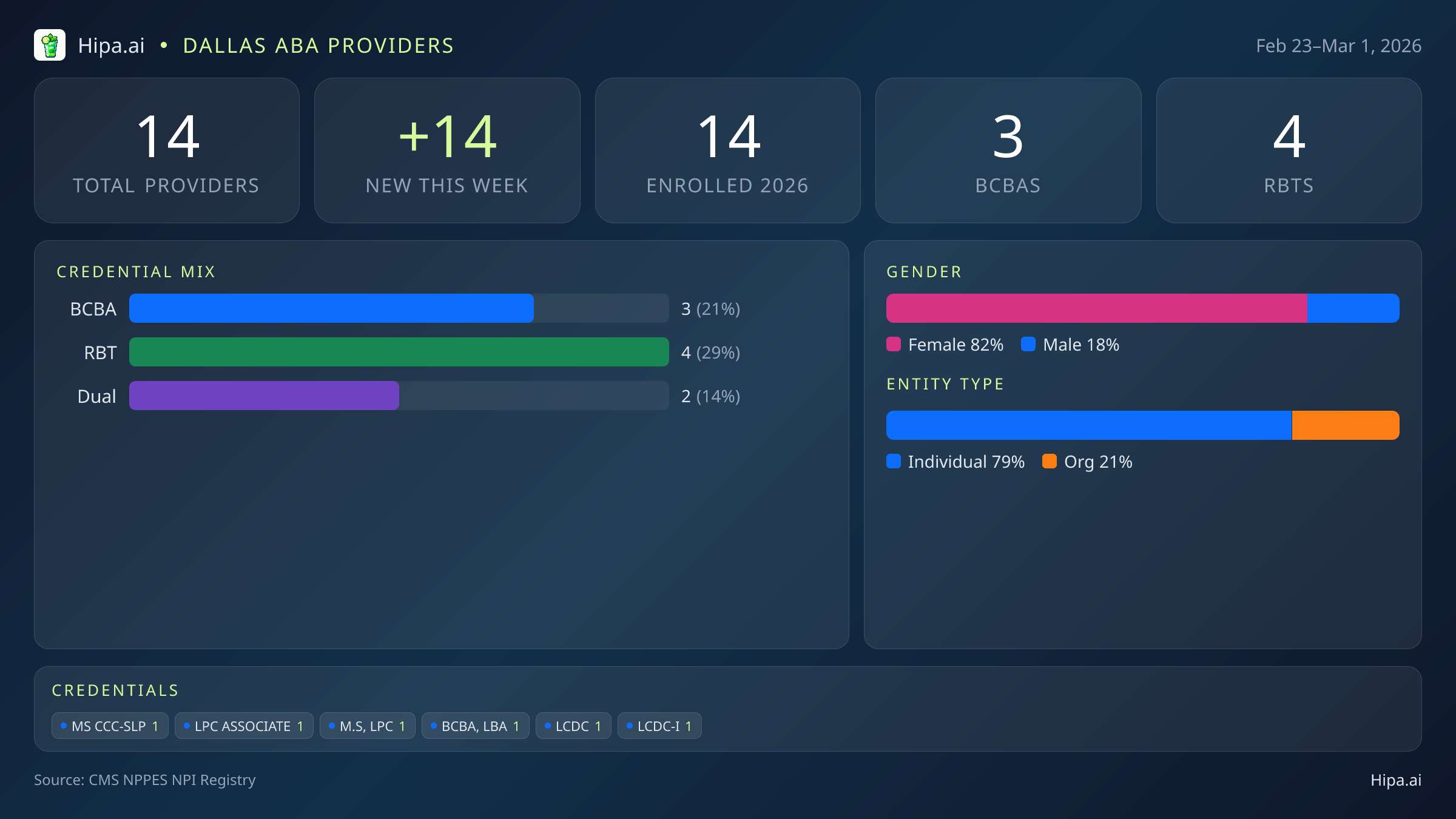Click the RBTs count card
The height and width of the screenshot is (819, 1456).
pyautogui.click(x=1289, y=150)
